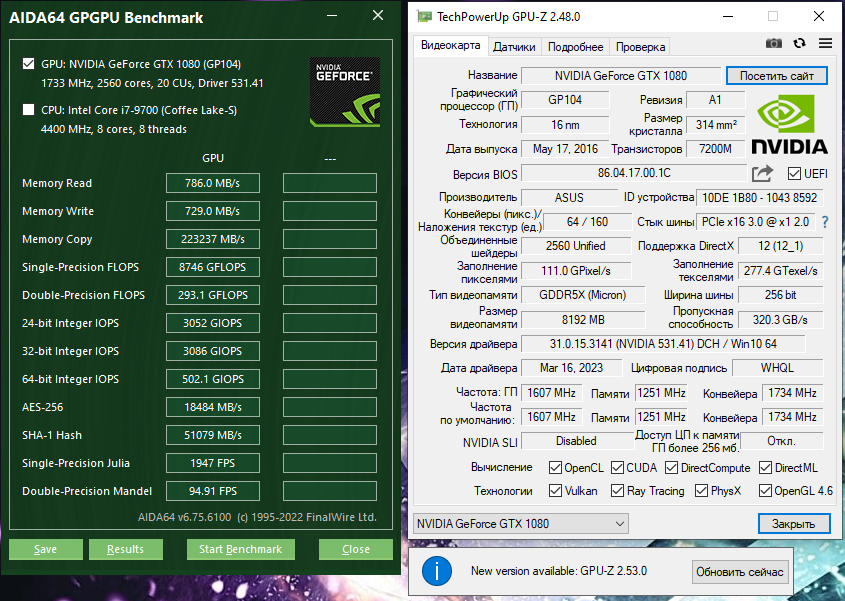Viewport: 845px width, 601px height.
Task: Click Обновить сейчас to update GPU-Z
Action: (x=740, y=571)
